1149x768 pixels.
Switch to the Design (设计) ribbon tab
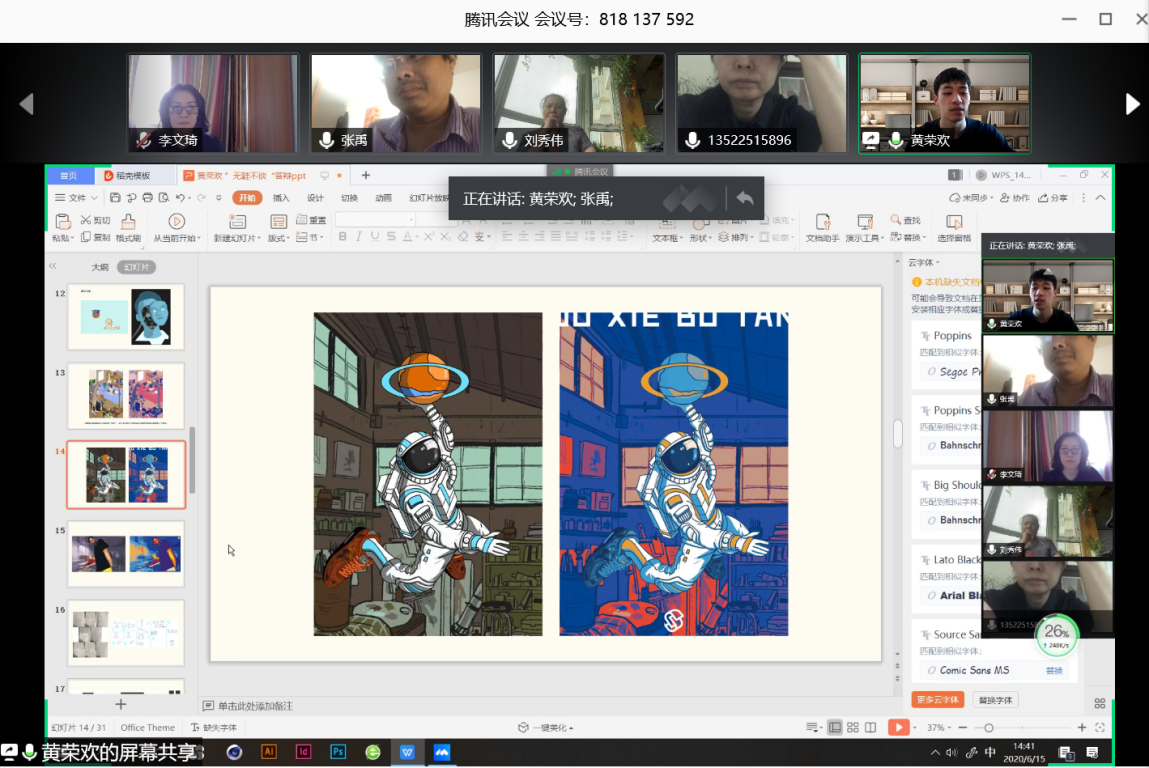click(315, 198)
